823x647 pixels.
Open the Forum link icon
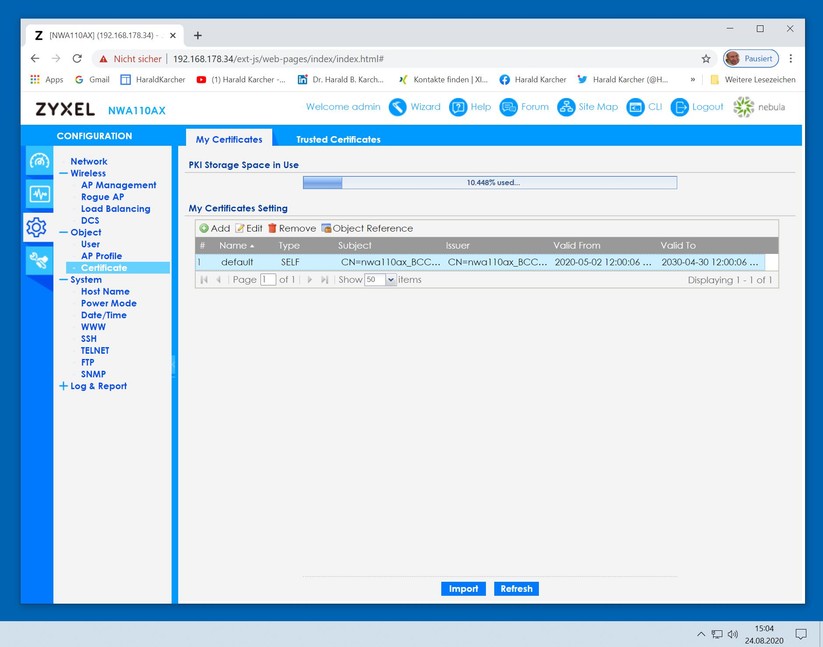[509, 107]
